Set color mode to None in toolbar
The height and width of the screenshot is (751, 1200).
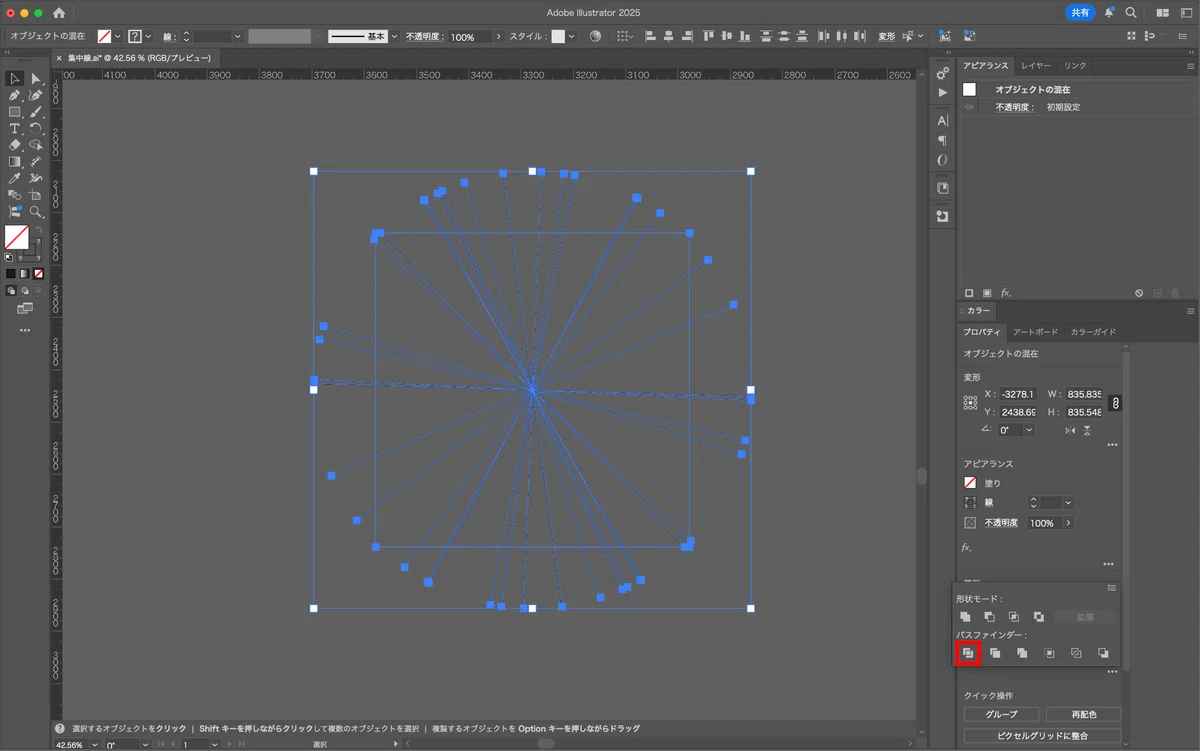38,273
